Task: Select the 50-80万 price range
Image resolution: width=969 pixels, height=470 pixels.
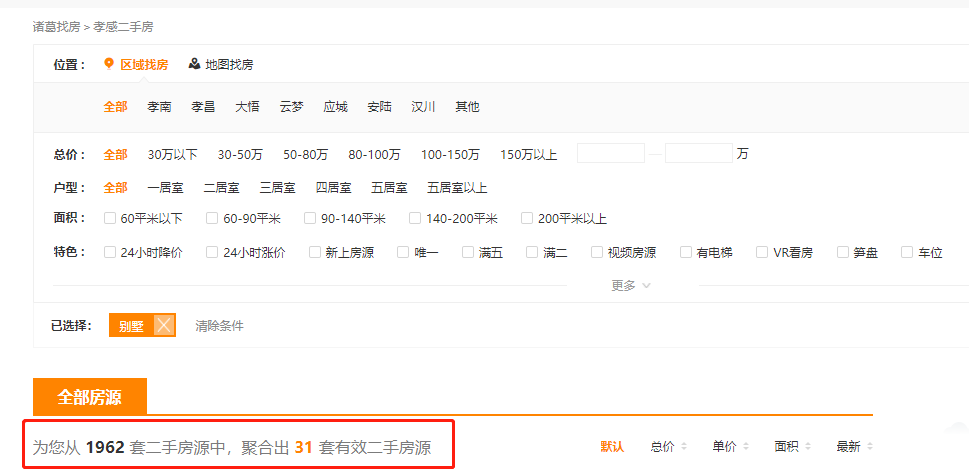Action: click(305, 154)
